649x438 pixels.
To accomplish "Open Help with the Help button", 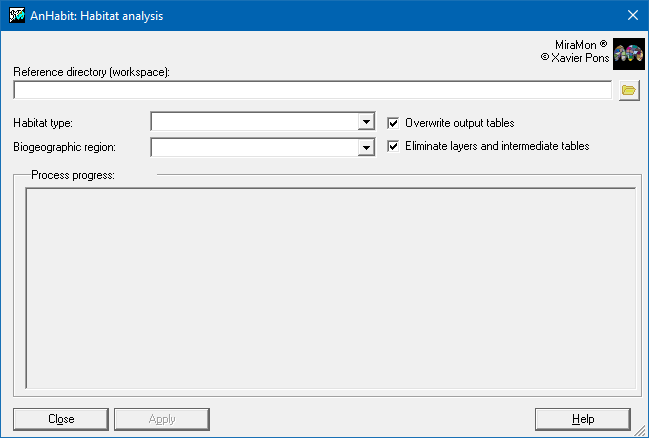I will (x=583, y=419).
